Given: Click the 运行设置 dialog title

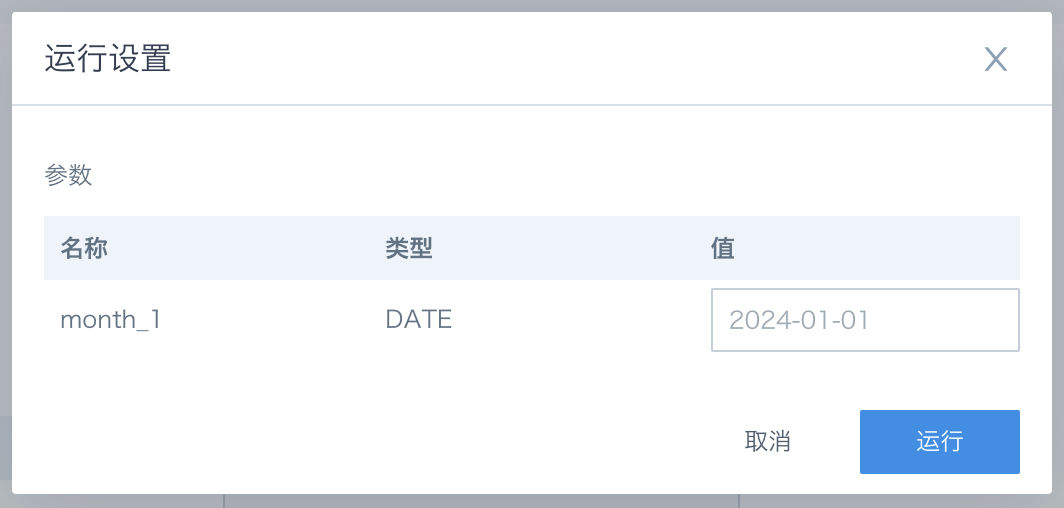Looking at the screenshot, I should pos(107,59).
